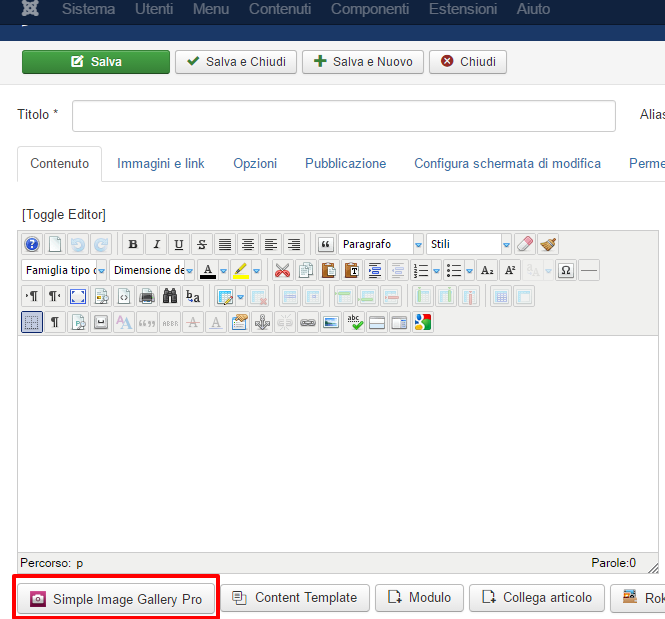The height and width of the screenshot is (619, 665).
Task: Click the increase indent icon
Action: click(x=374, y=270)
